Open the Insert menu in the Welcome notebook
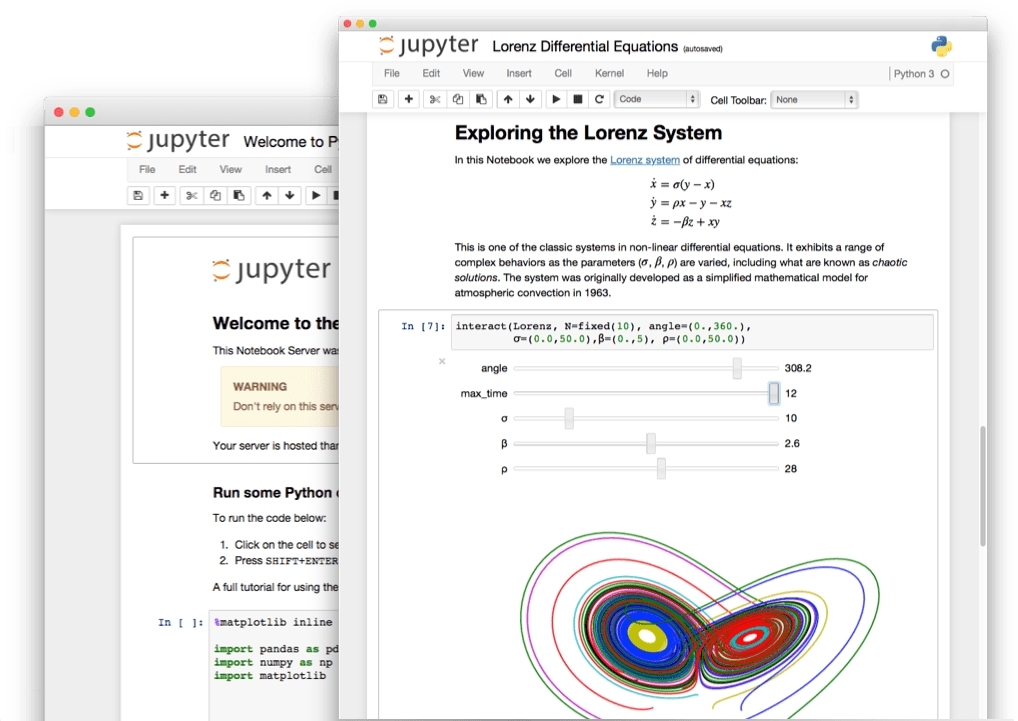The height and width of the screenshot is (721, 1018). [278, 170]
